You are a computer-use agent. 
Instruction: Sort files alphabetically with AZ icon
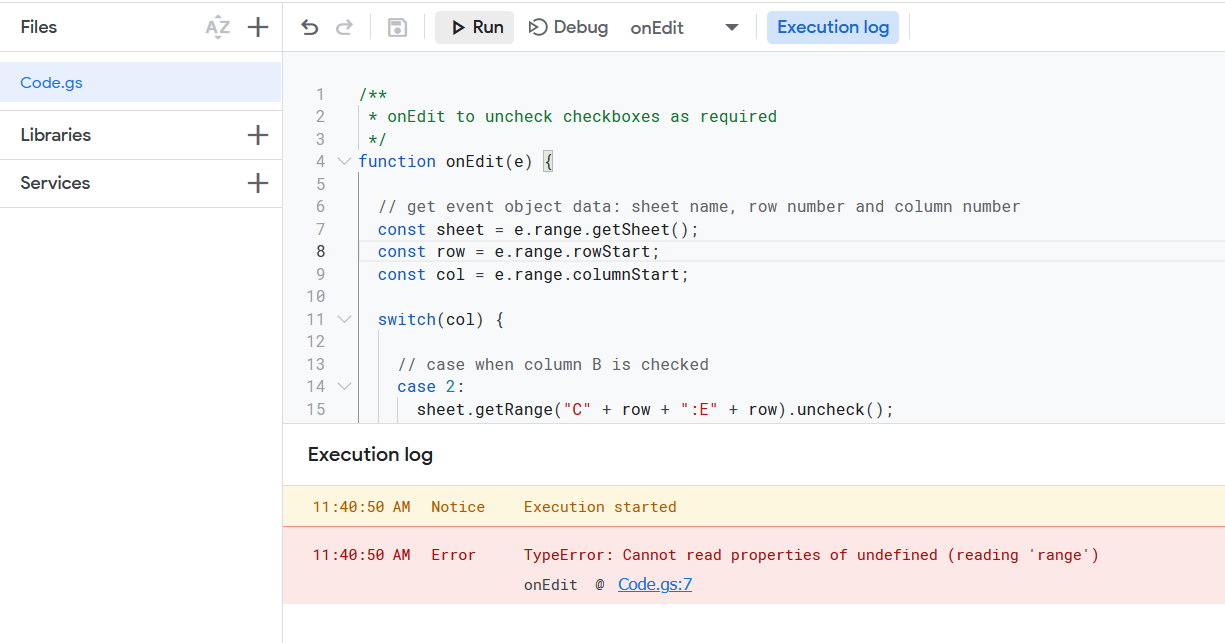point(217,28)
